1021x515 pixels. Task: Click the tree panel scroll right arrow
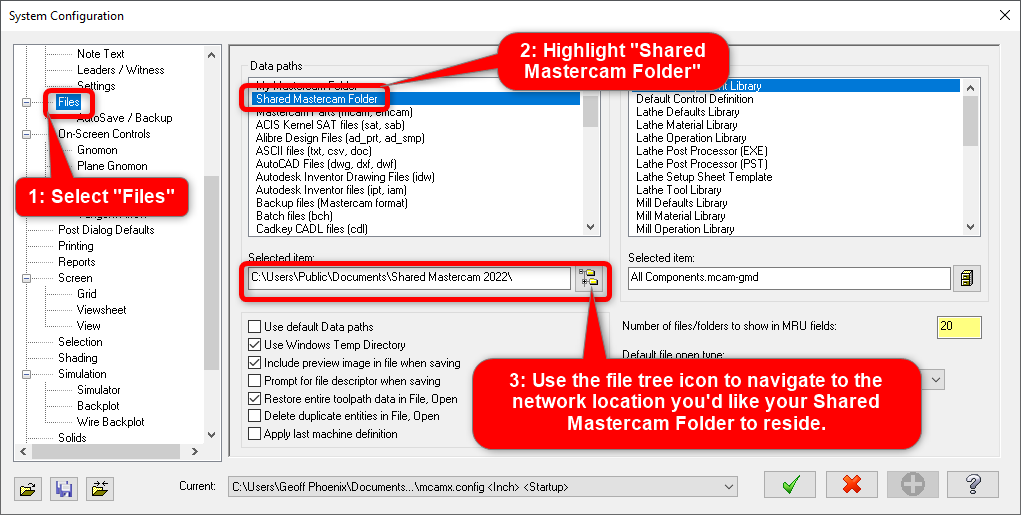pos(195,451)
